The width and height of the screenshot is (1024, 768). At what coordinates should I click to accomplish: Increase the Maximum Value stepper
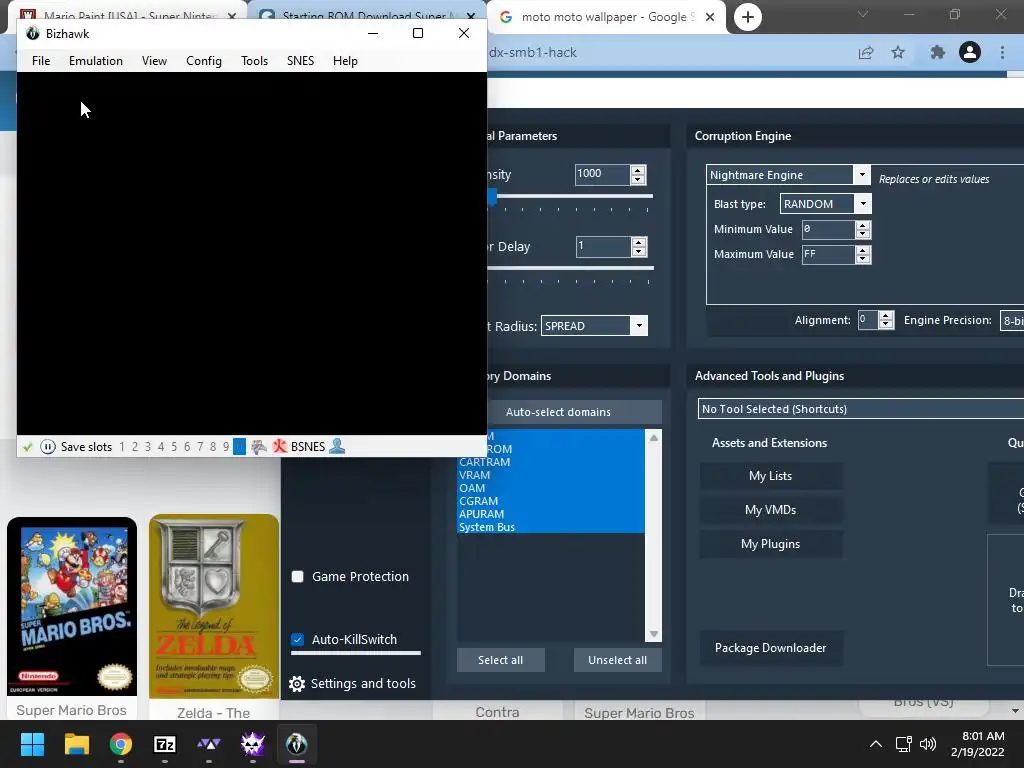pos(863,250)
